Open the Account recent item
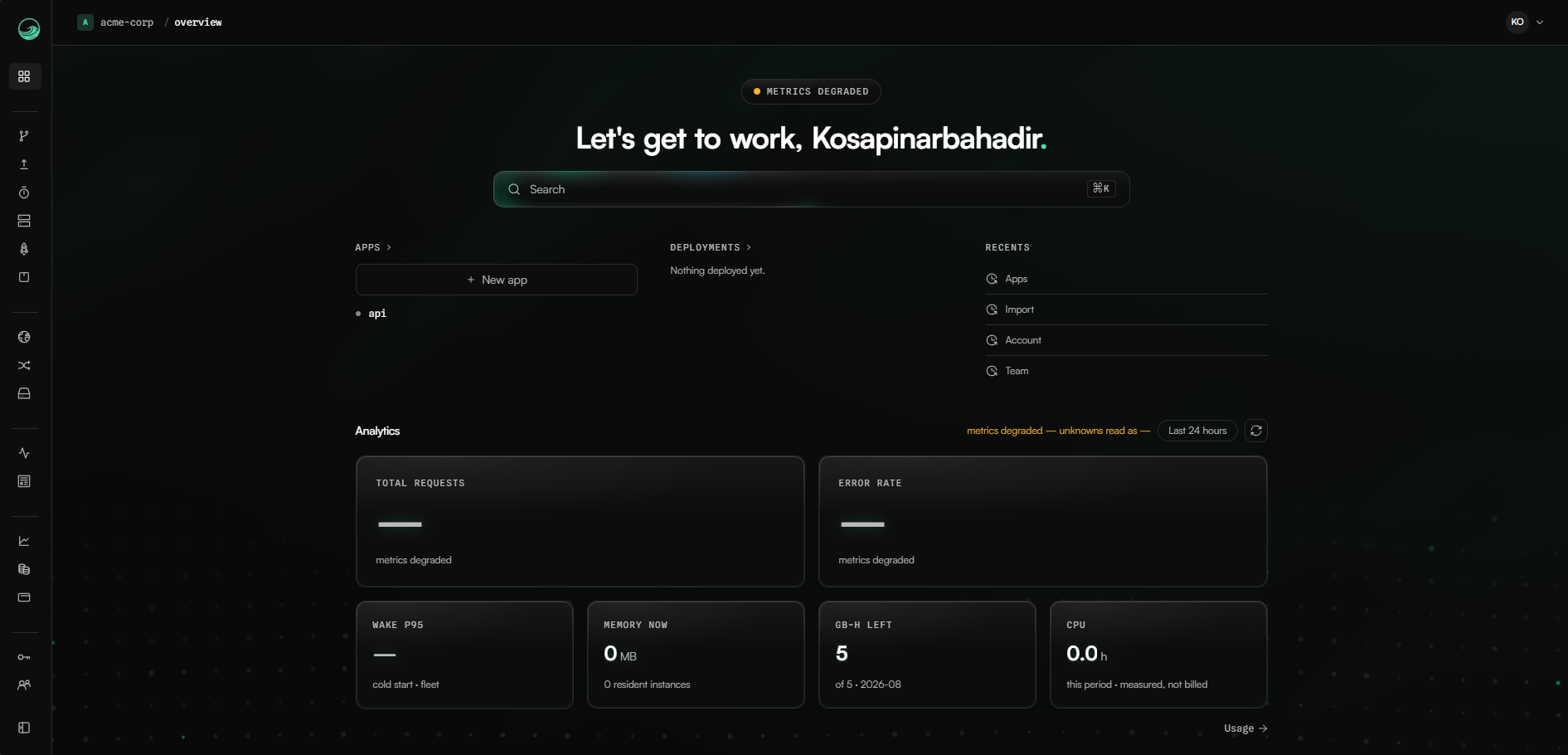Image resolution: width=1568 pixels, height=755 pixels. coord(1126,340)
